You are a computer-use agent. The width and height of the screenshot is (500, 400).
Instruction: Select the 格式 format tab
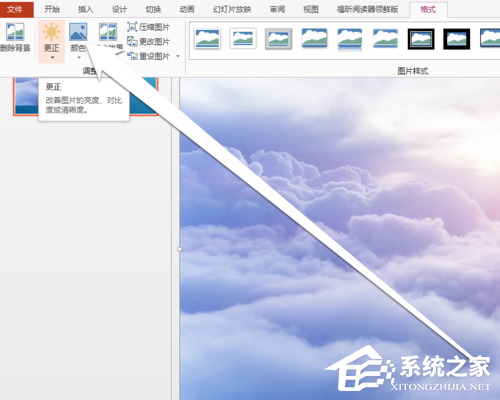tap(428, 9)
